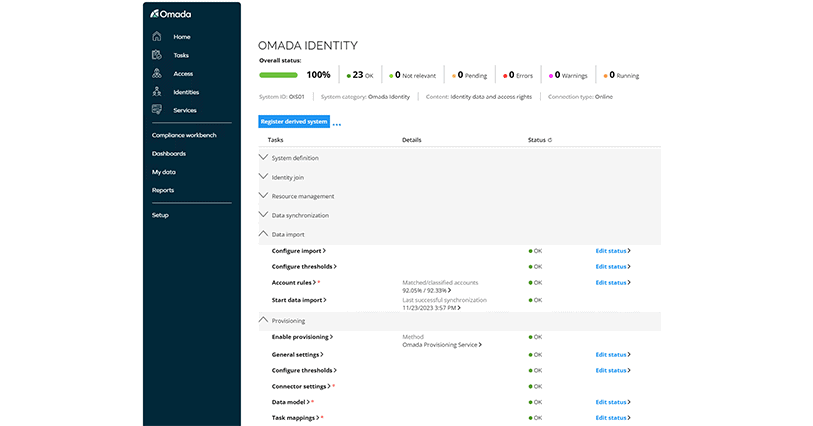The image size is (813, 426).
Task: Open the Connector settings task
Action: tap(301, 386)
